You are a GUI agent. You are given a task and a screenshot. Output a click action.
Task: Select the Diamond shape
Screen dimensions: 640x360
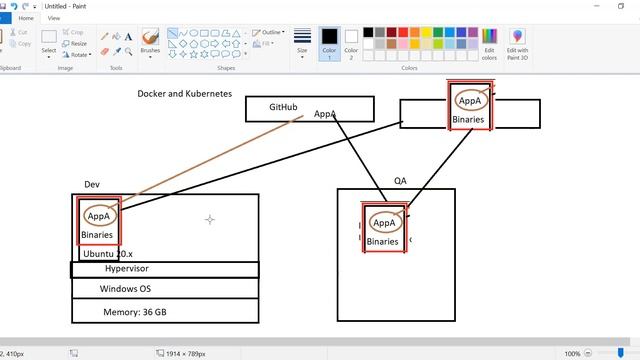(x=183, y=44)
